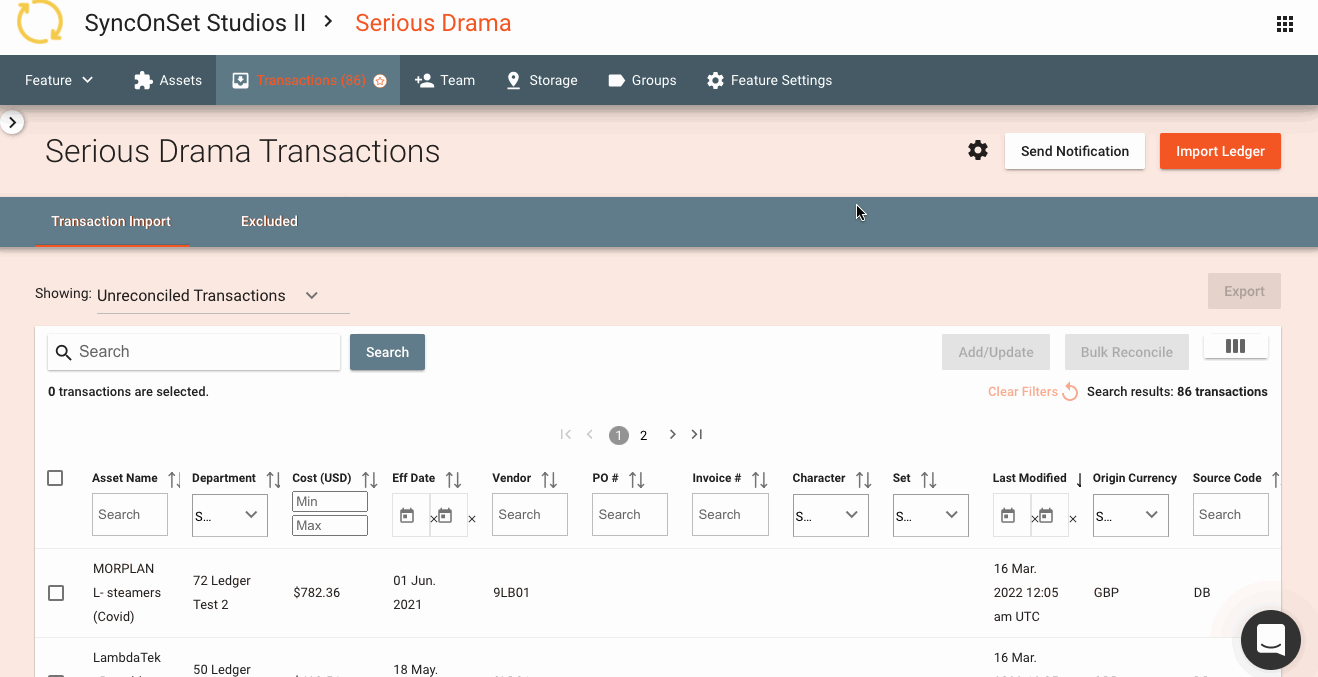Image resolution: width=1318 pixels, height=677 pixels.
Task: Clear the Last Modified end filter
Action: 1073,519
